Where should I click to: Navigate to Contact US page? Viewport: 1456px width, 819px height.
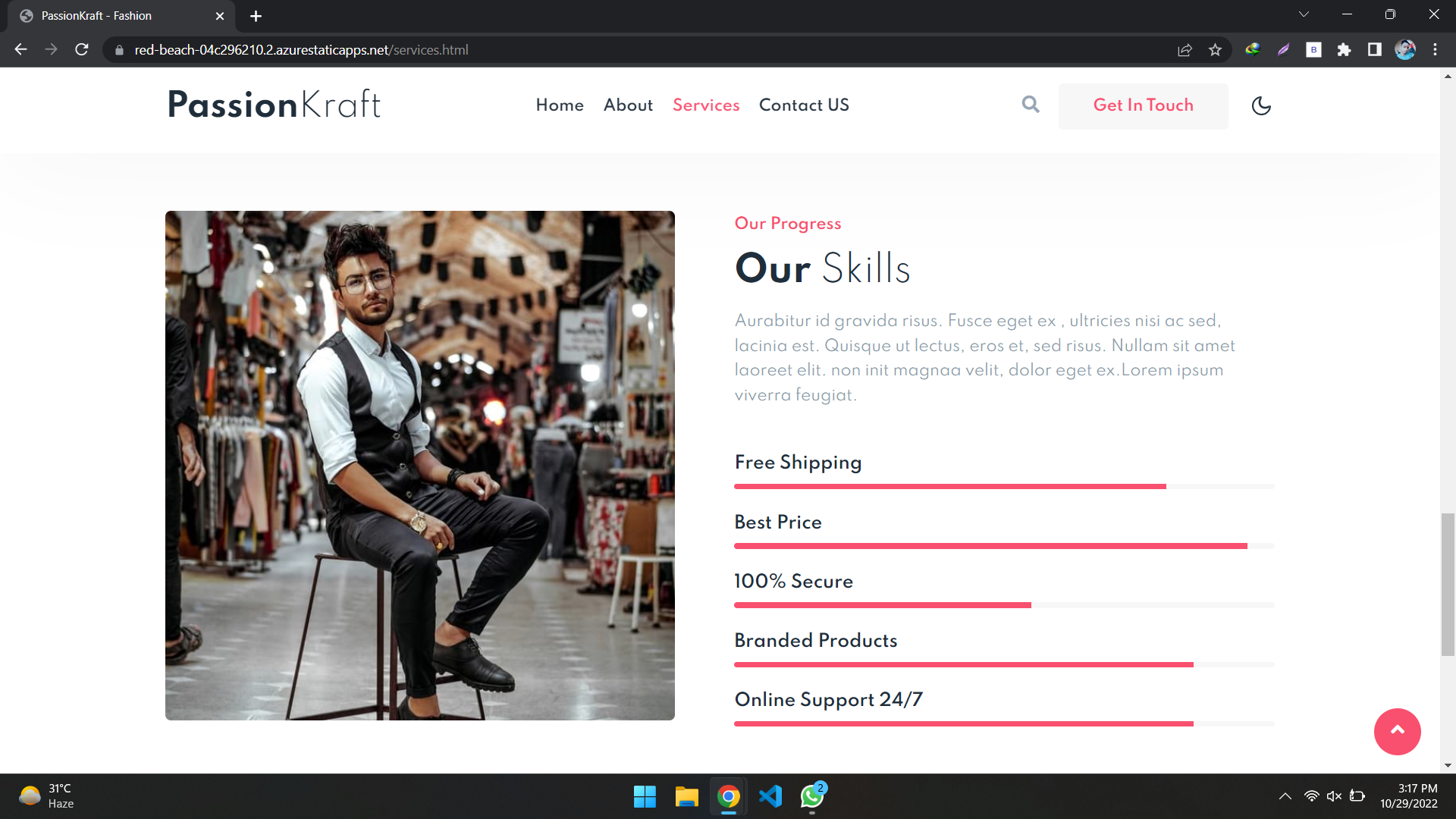tap(804, 106)
